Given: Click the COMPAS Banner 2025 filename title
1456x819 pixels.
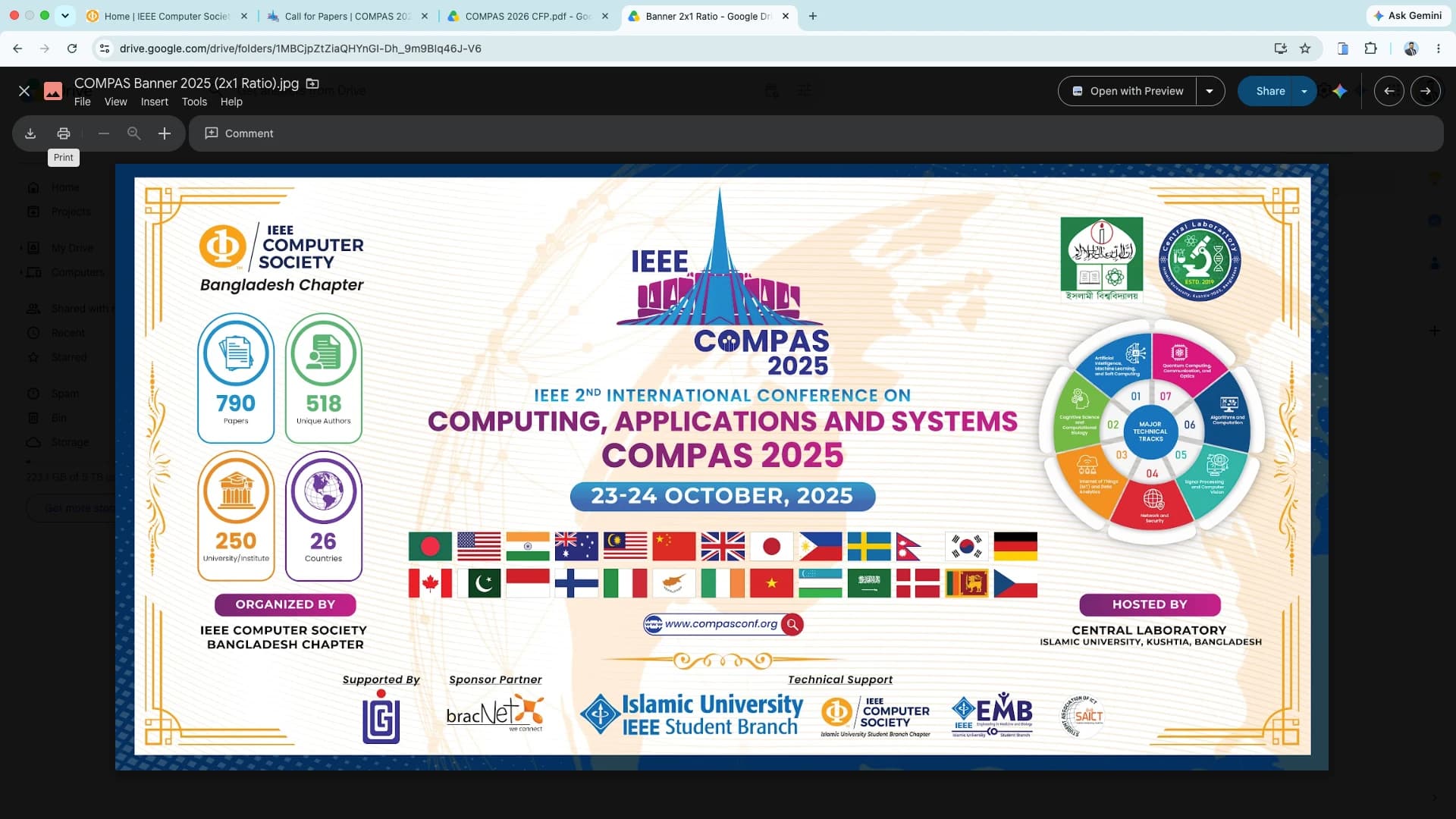Looking at the screenshot, I should point(187,83).
